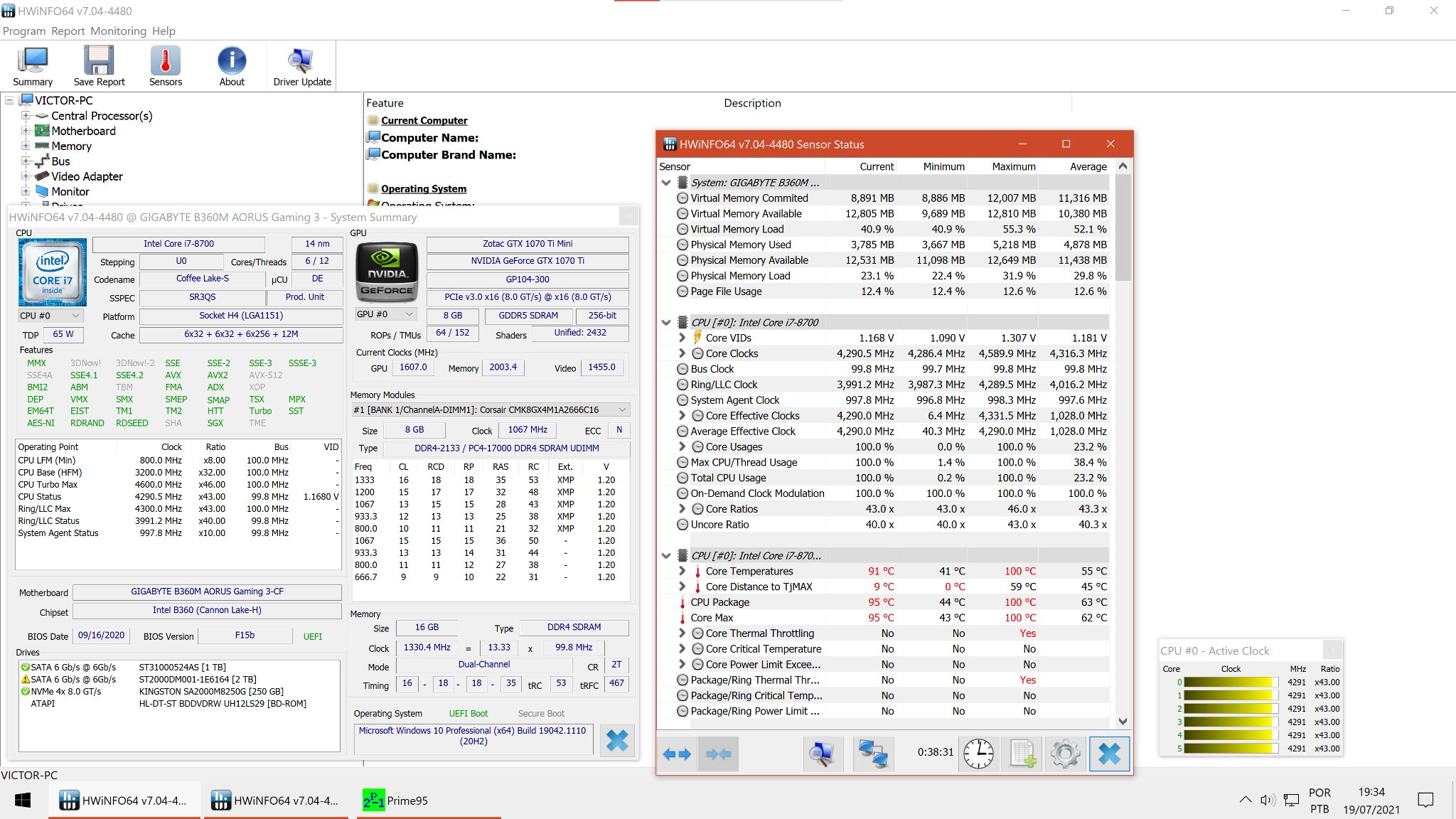Click the GIGABYTE B360M AORUS Gaming 3-CF field
1456x819 pixels.
(x=207, y=591)
